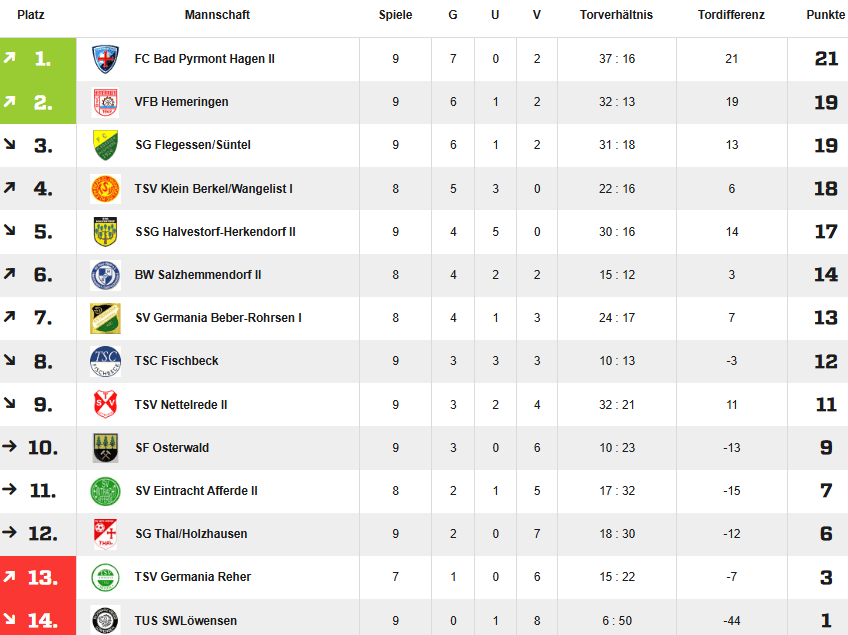Click the FC Bad Pyrmont Hagen II crest
Image resolution: width=848 pixels, height=635 pixels.
pos(105,59)
